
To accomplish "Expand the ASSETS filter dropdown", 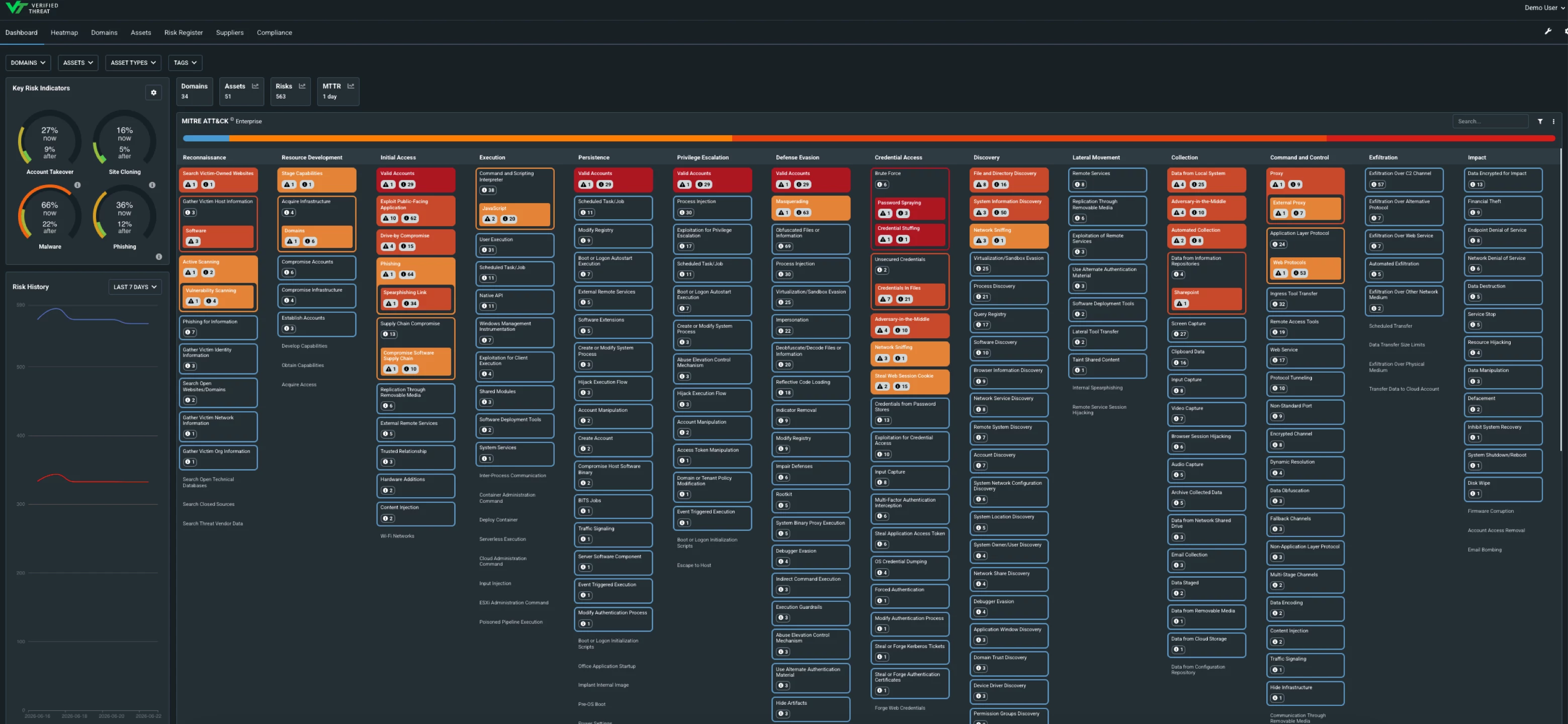I will pyautogui.click(x=78, y=63).
